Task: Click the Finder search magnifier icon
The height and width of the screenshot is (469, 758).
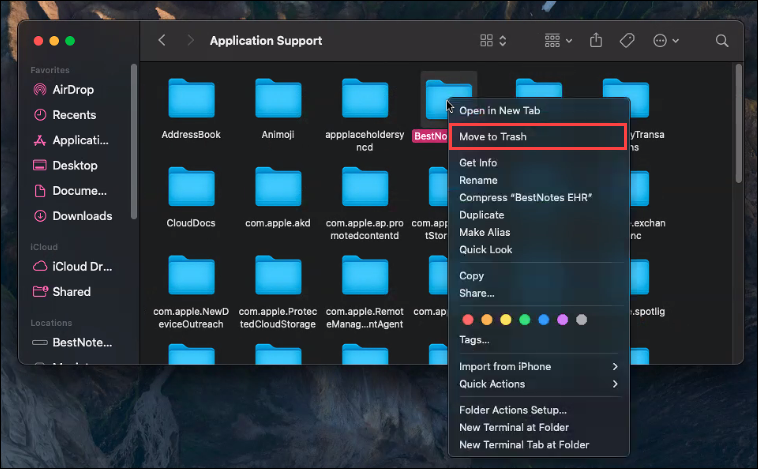Action: tap(722, 41)
